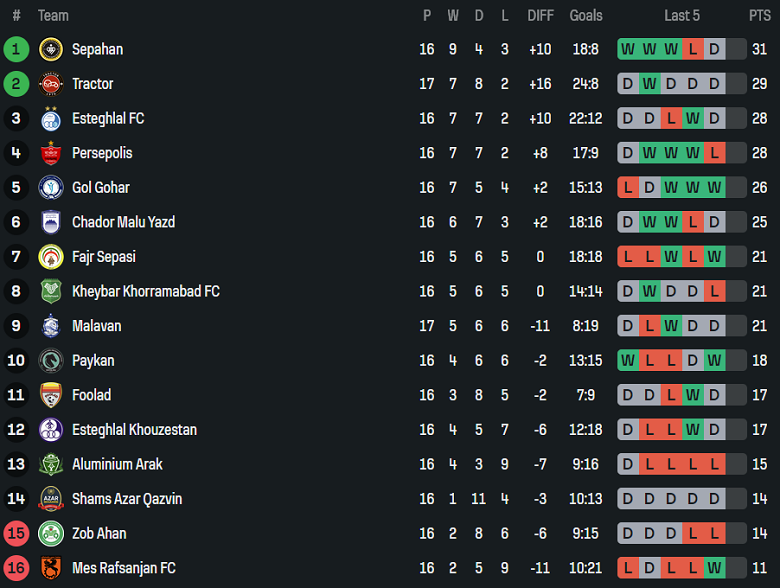Click the Sepahan club crest icon
This screenshot has height=588, width=780.
(51, 49)
